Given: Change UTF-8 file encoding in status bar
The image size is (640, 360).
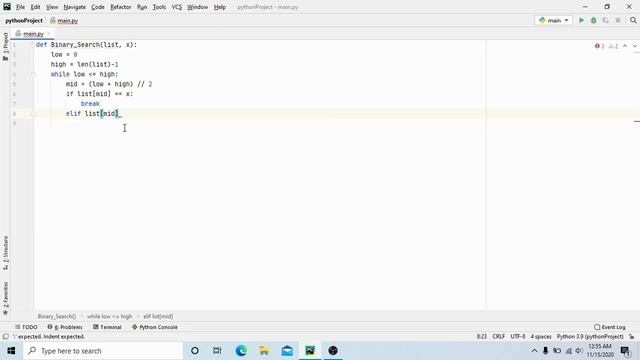Looking at the screenshot, I should [x=518, y=337].
